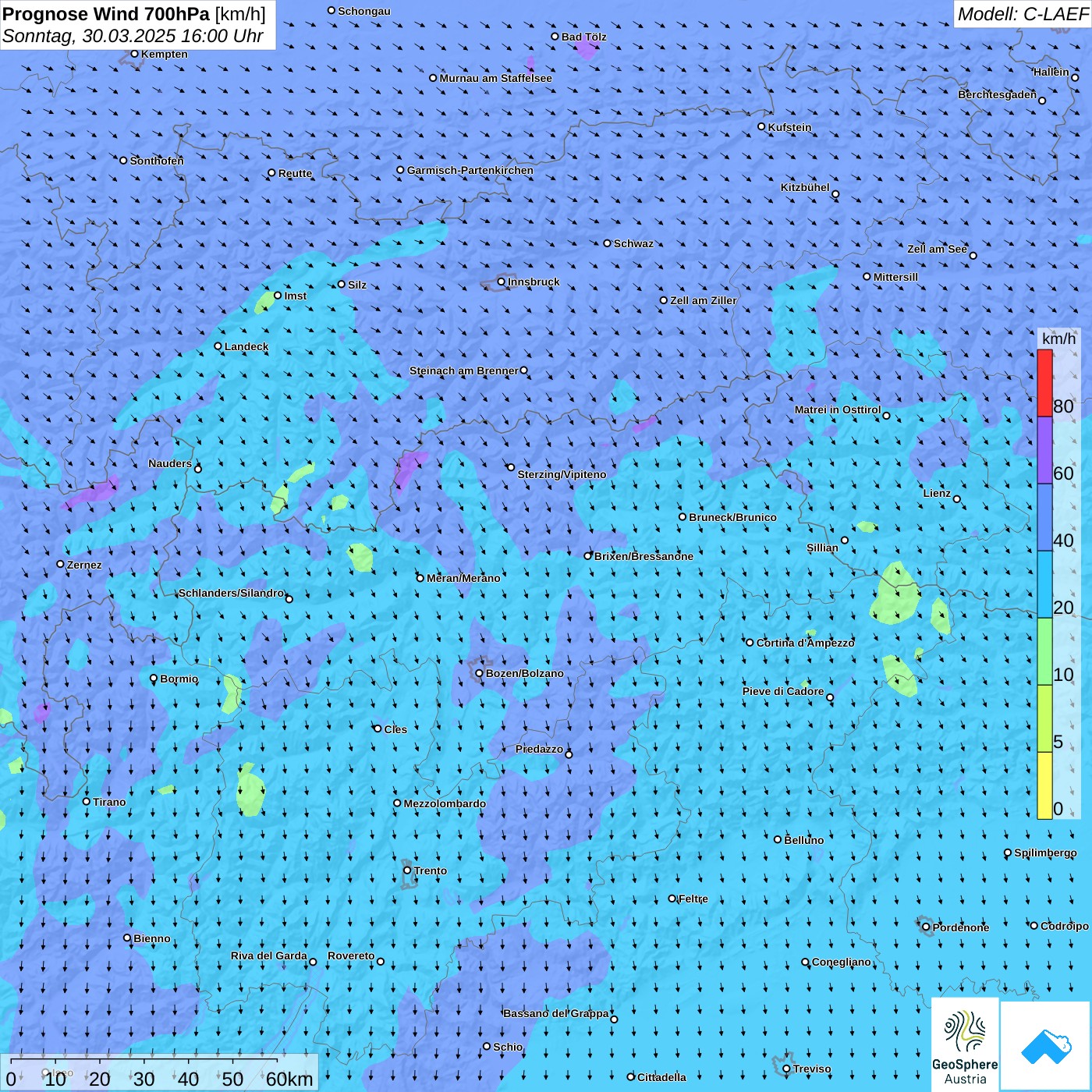Click the 'Kufstein' label

pyautogui.click(x=789, y=127)
